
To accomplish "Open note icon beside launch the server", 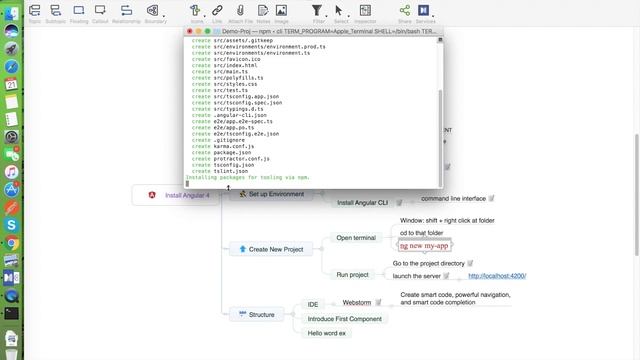I will [x=446, y=276].
